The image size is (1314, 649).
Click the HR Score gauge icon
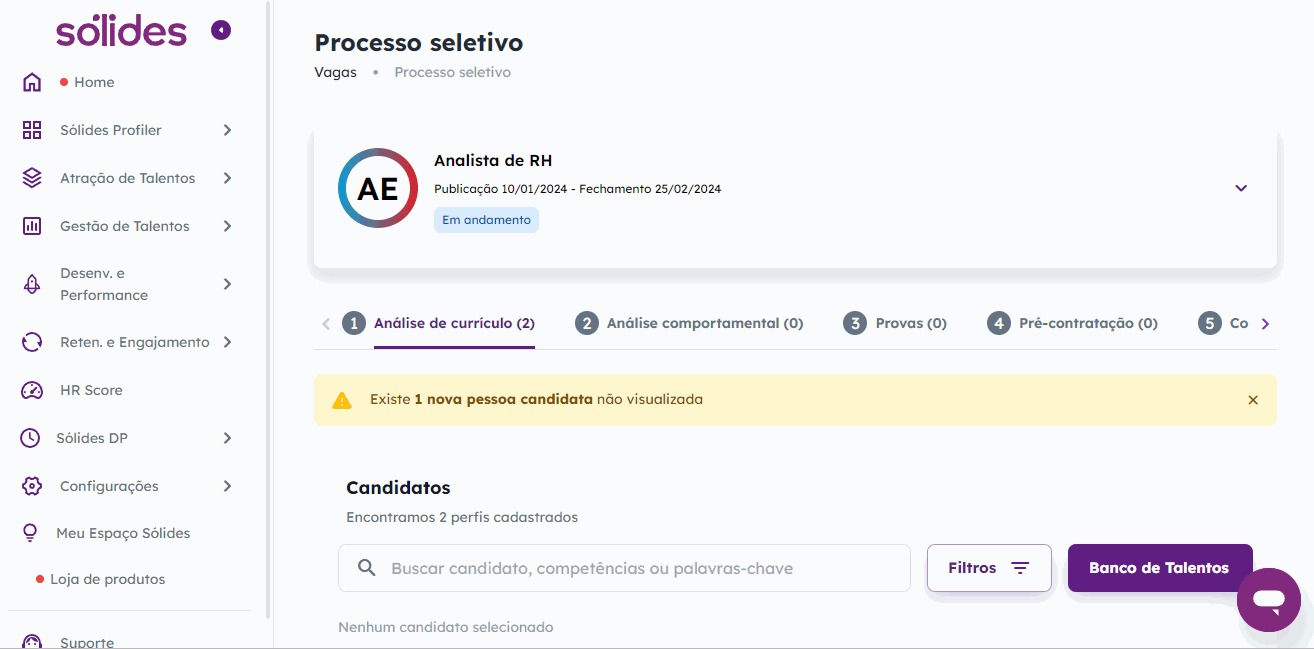(x=32, y=390)
